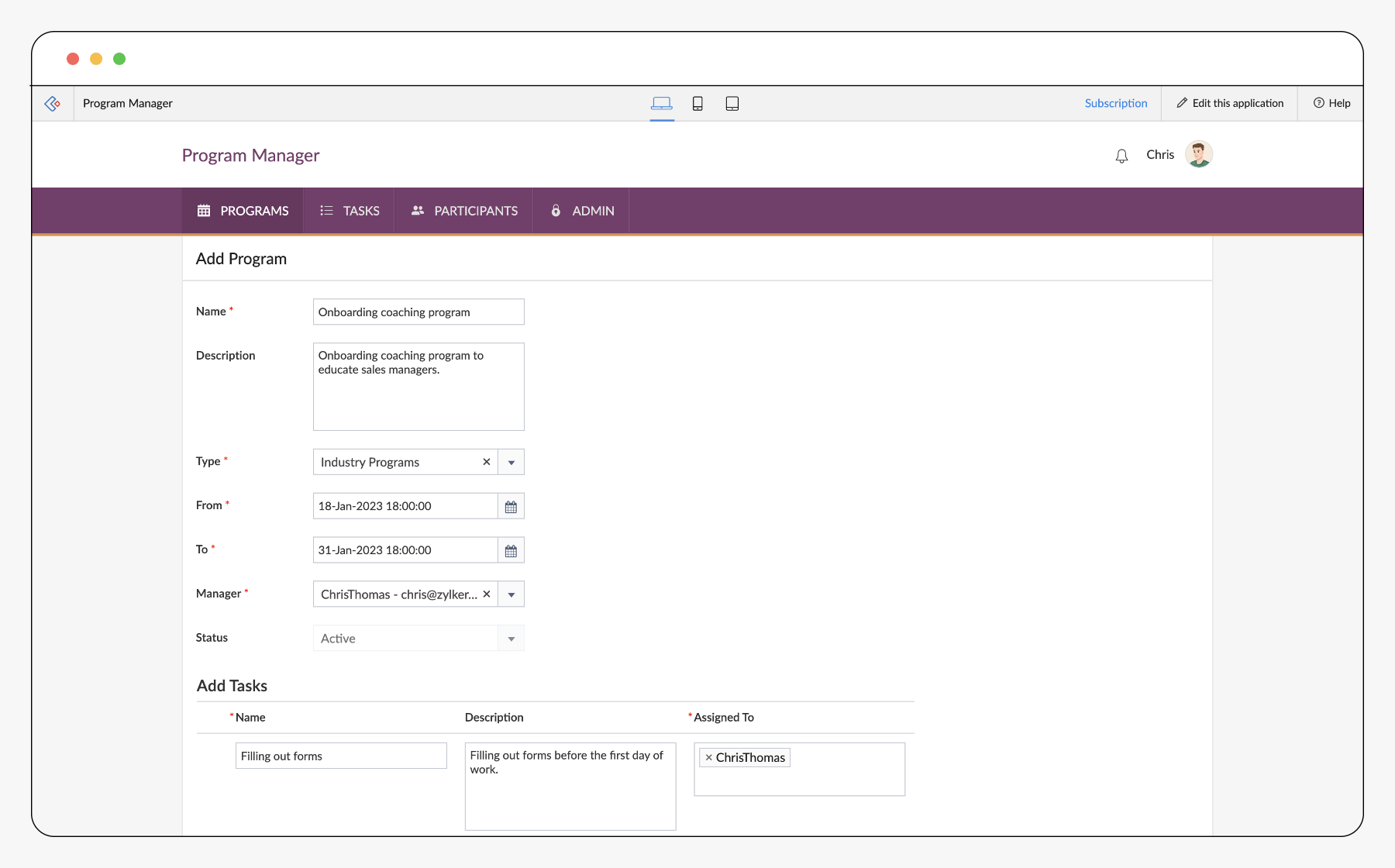The height and width of the screenshot is (868, 1395).
Task: Expand the Status dropdown
Action: point(511,639)
